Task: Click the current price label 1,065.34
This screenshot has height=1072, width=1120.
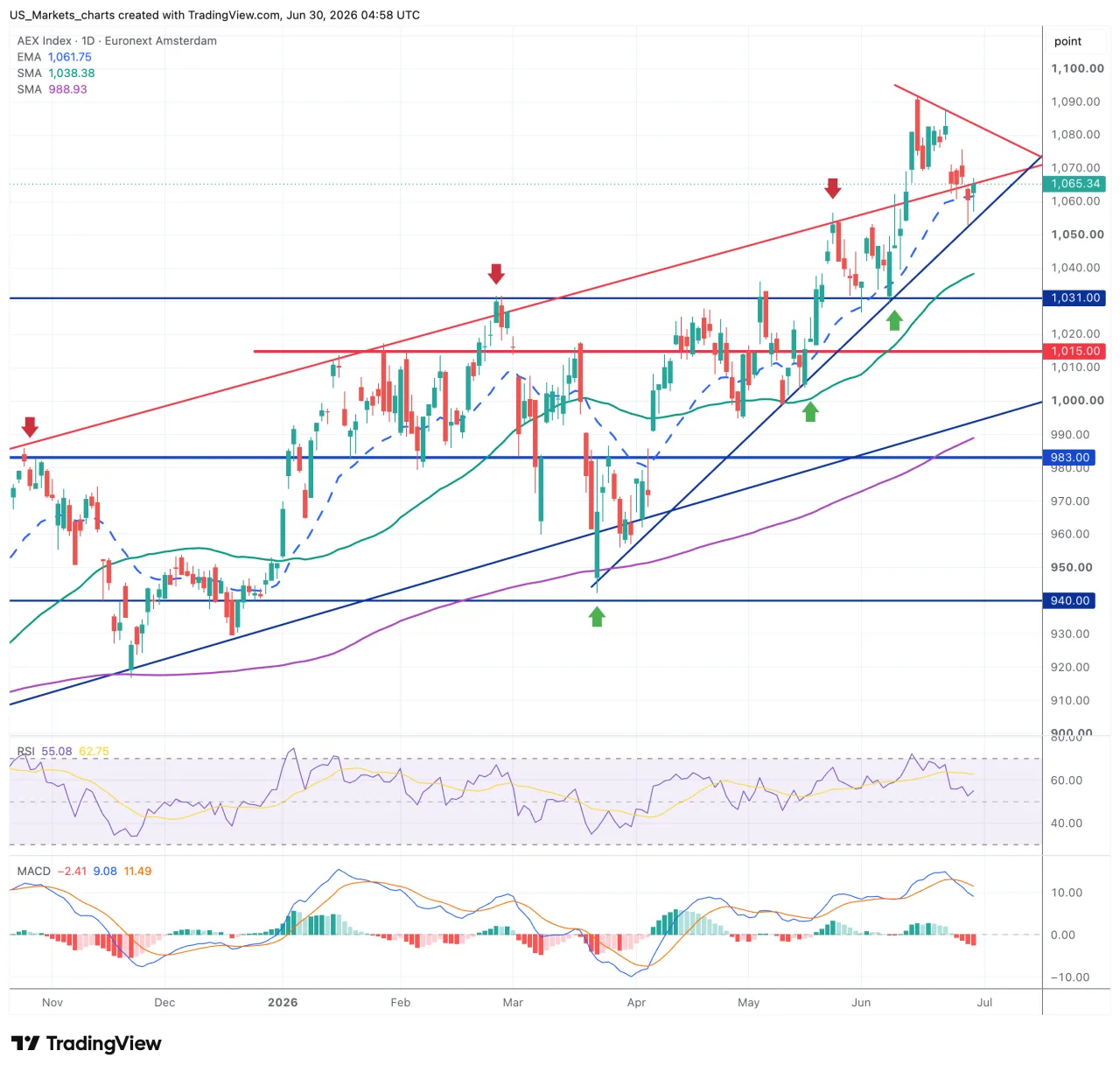Action: point(1075,184)
